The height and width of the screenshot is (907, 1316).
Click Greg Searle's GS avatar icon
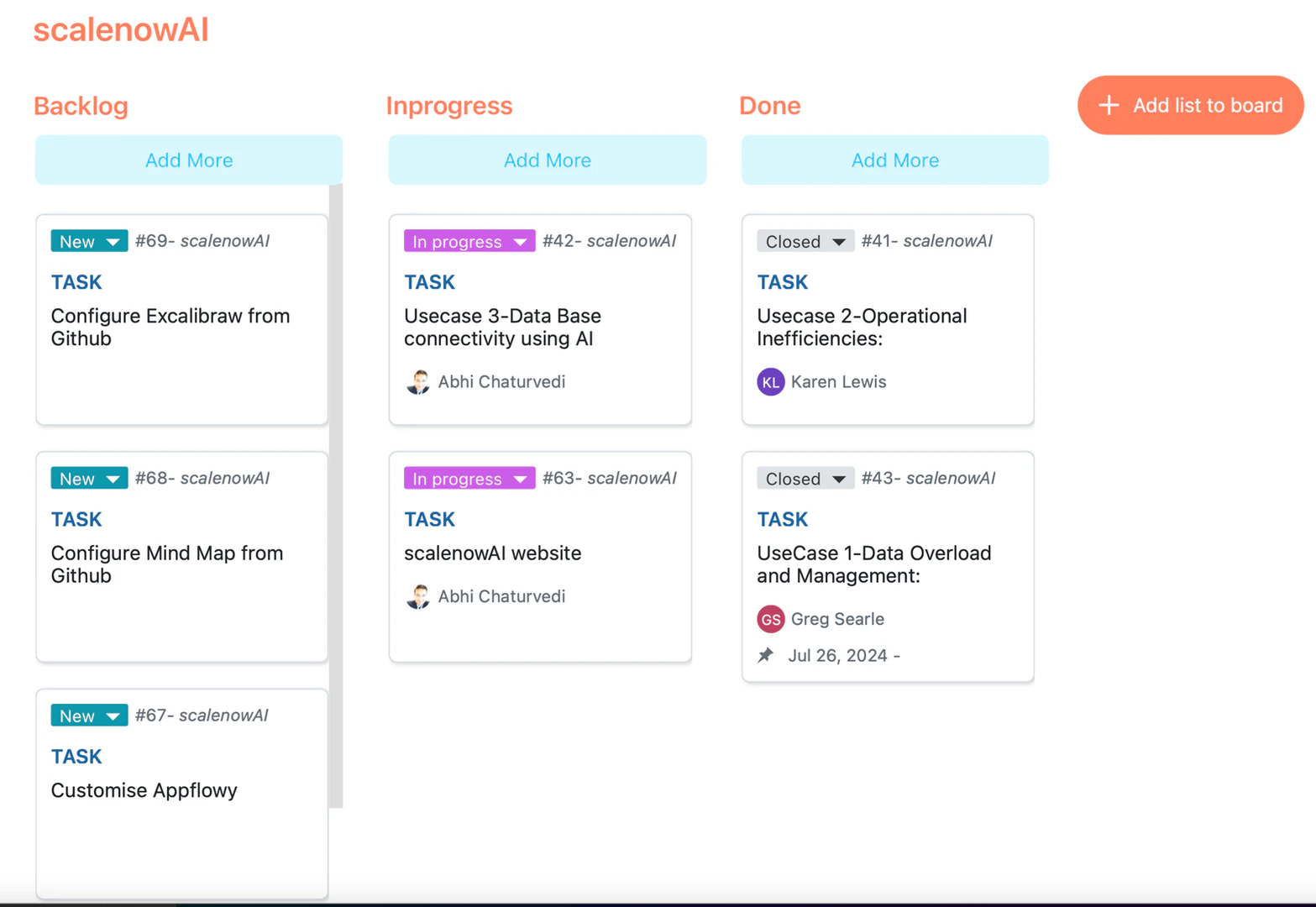770,619
